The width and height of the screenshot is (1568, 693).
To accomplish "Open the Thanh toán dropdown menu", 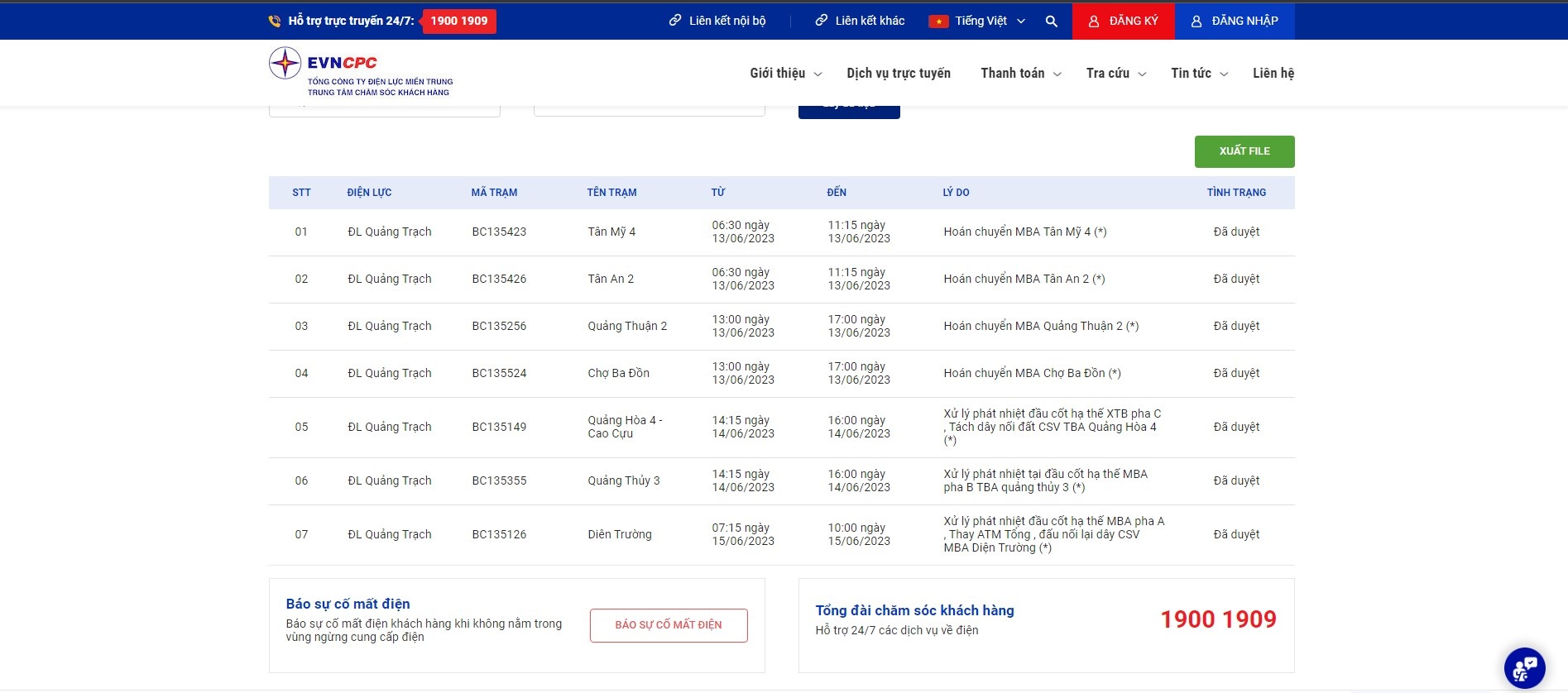I will point(1020,74).
